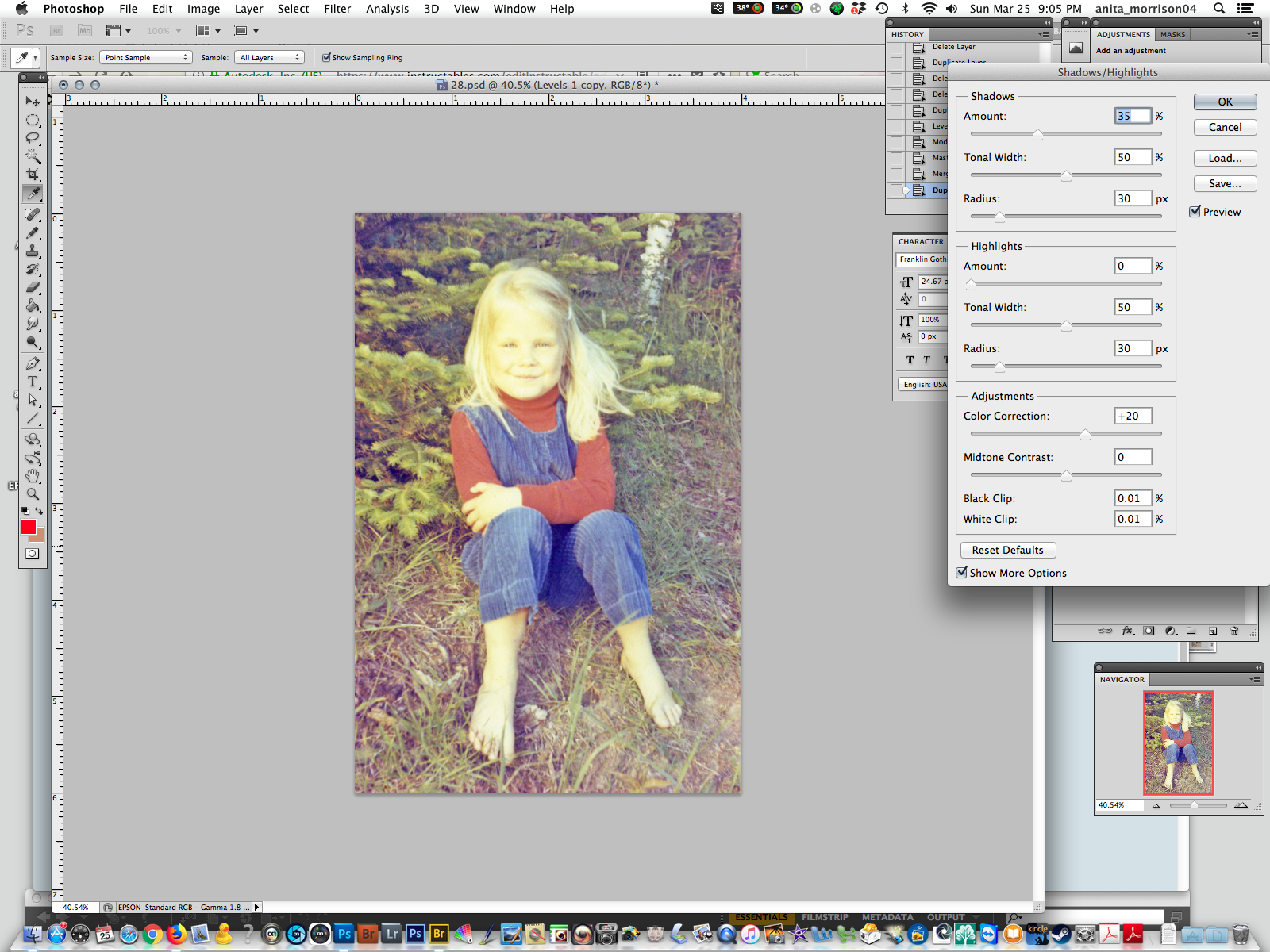Viewport: 1270px width, 952px height.
Task: Select the Eraser tool
Action: [x=33, y=287]
